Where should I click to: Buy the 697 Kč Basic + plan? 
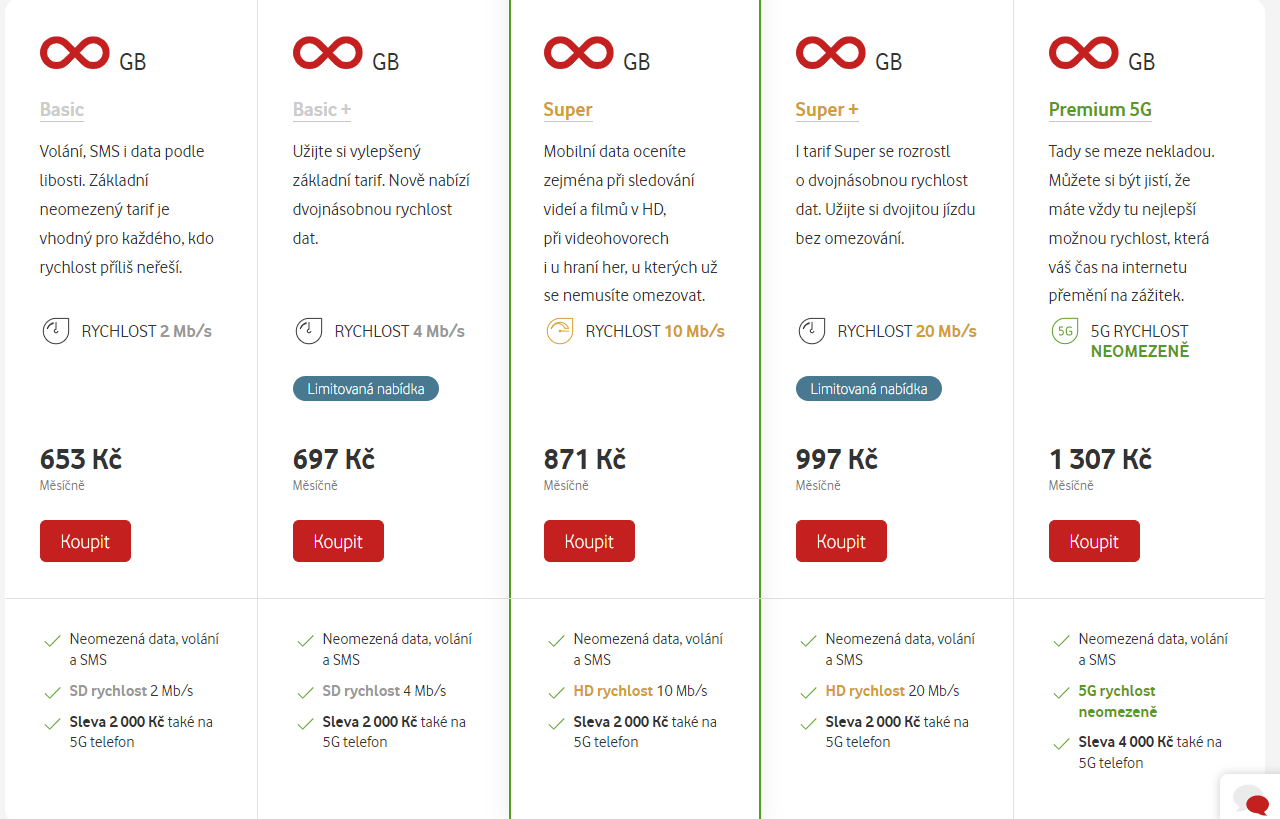coord(338,541)
